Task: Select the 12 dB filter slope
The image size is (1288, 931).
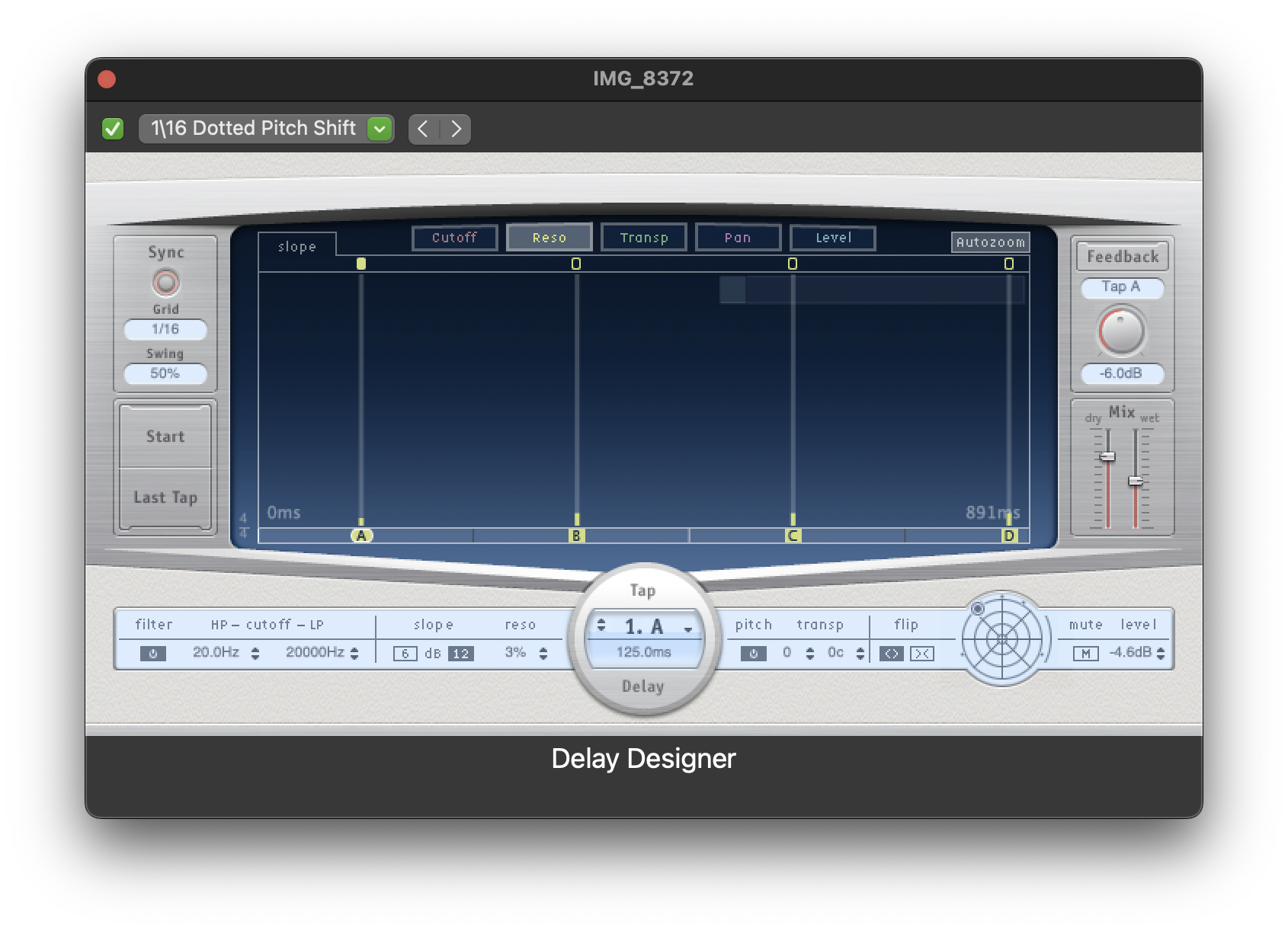Action: [x=461, y=654]
